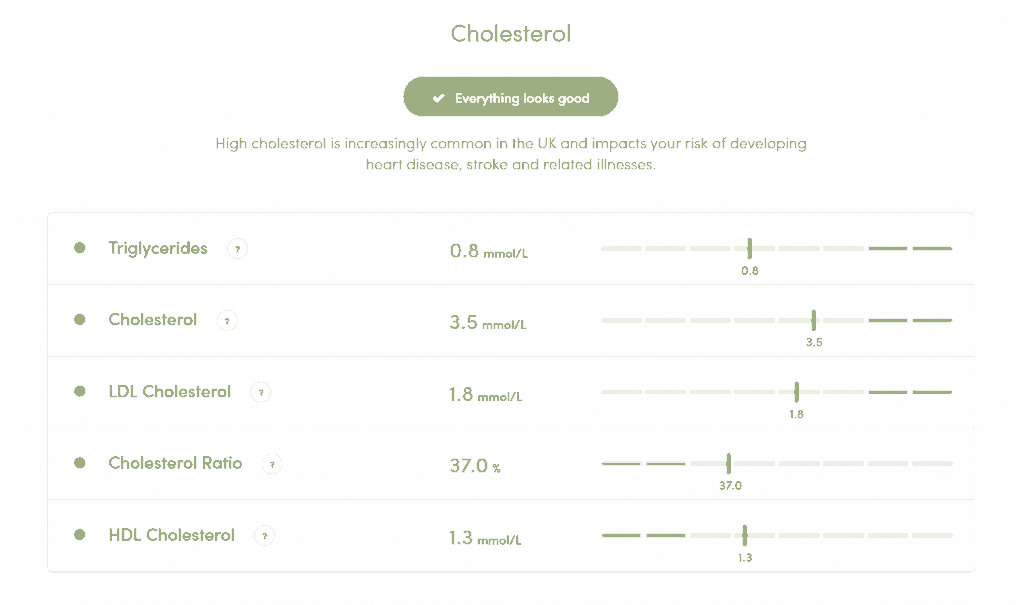
Task: Open the Triglycerides help question mark
Action: tap(237, 249)
